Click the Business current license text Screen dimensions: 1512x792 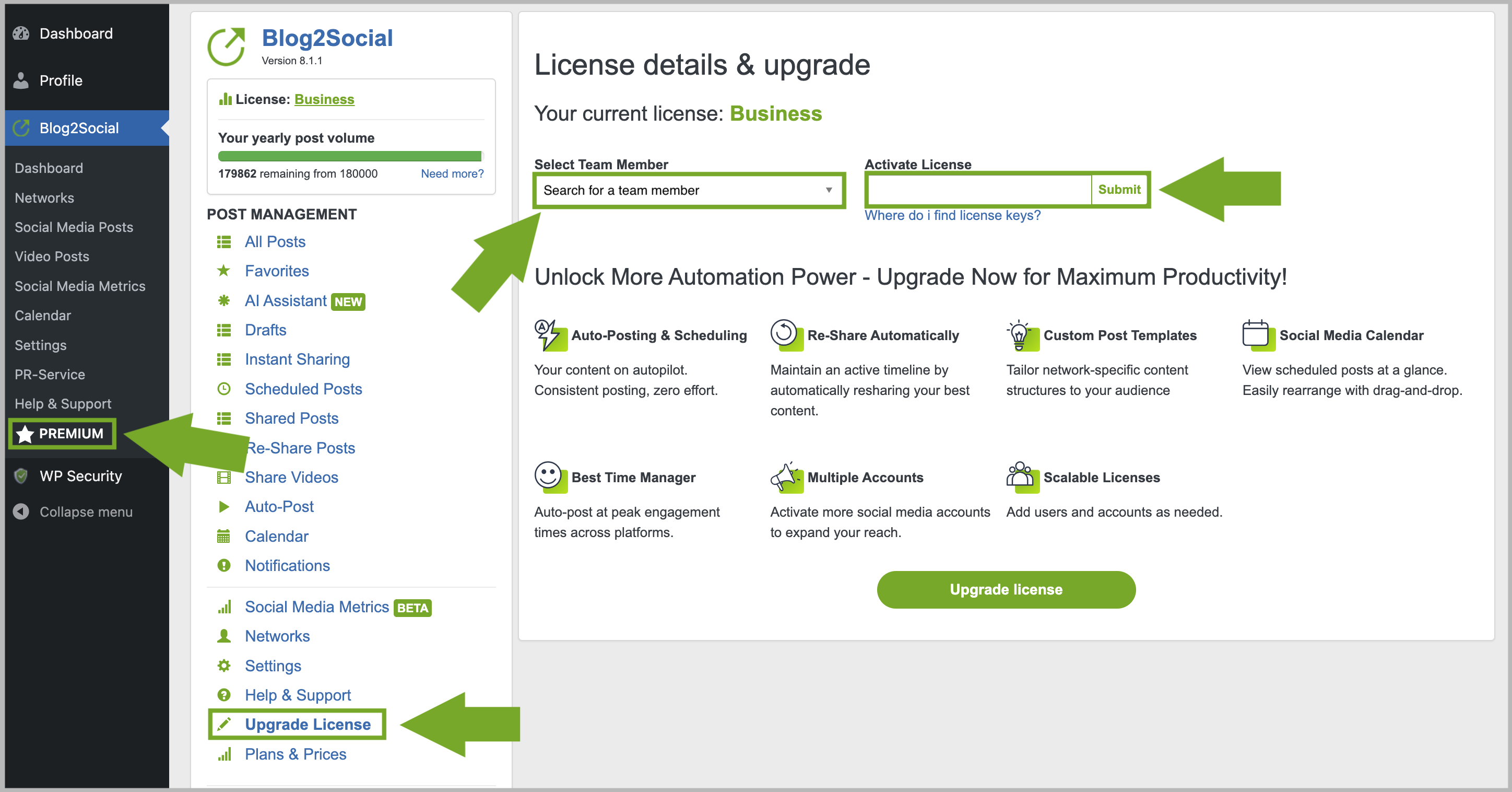(x=775, y=113)
